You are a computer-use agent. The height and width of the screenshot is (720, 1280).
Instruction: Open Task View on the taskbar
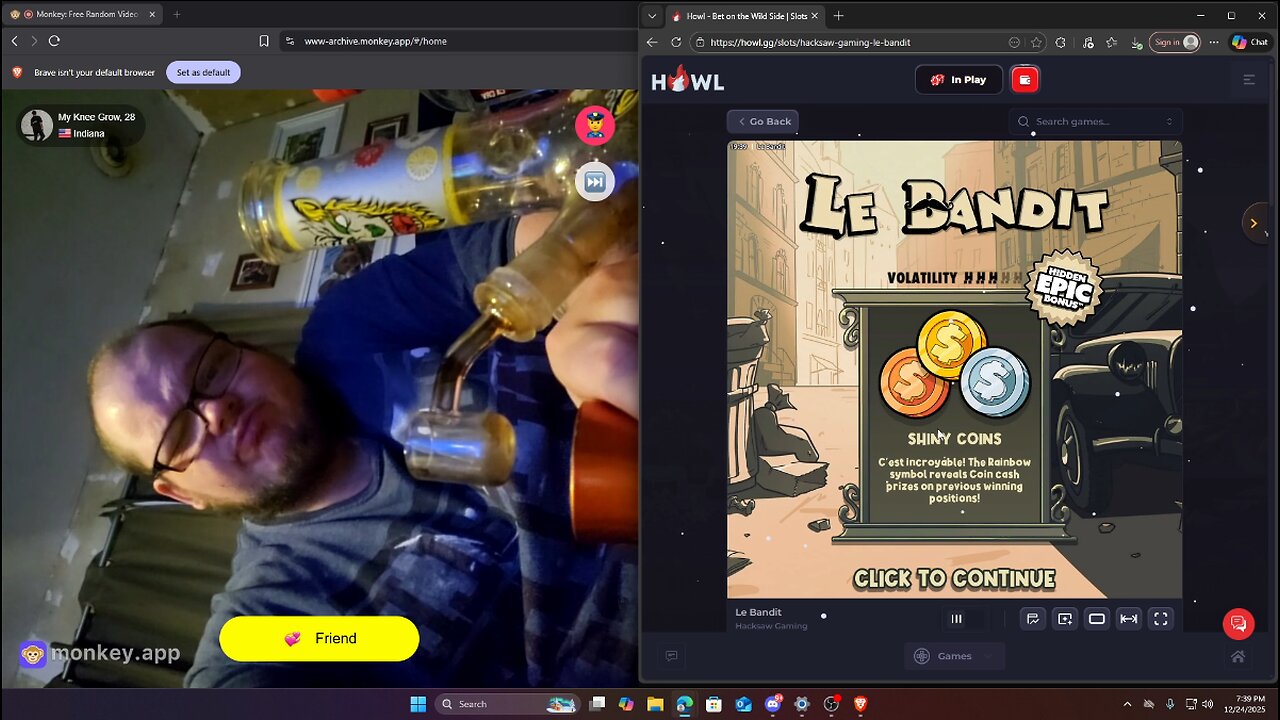(598, 704)
